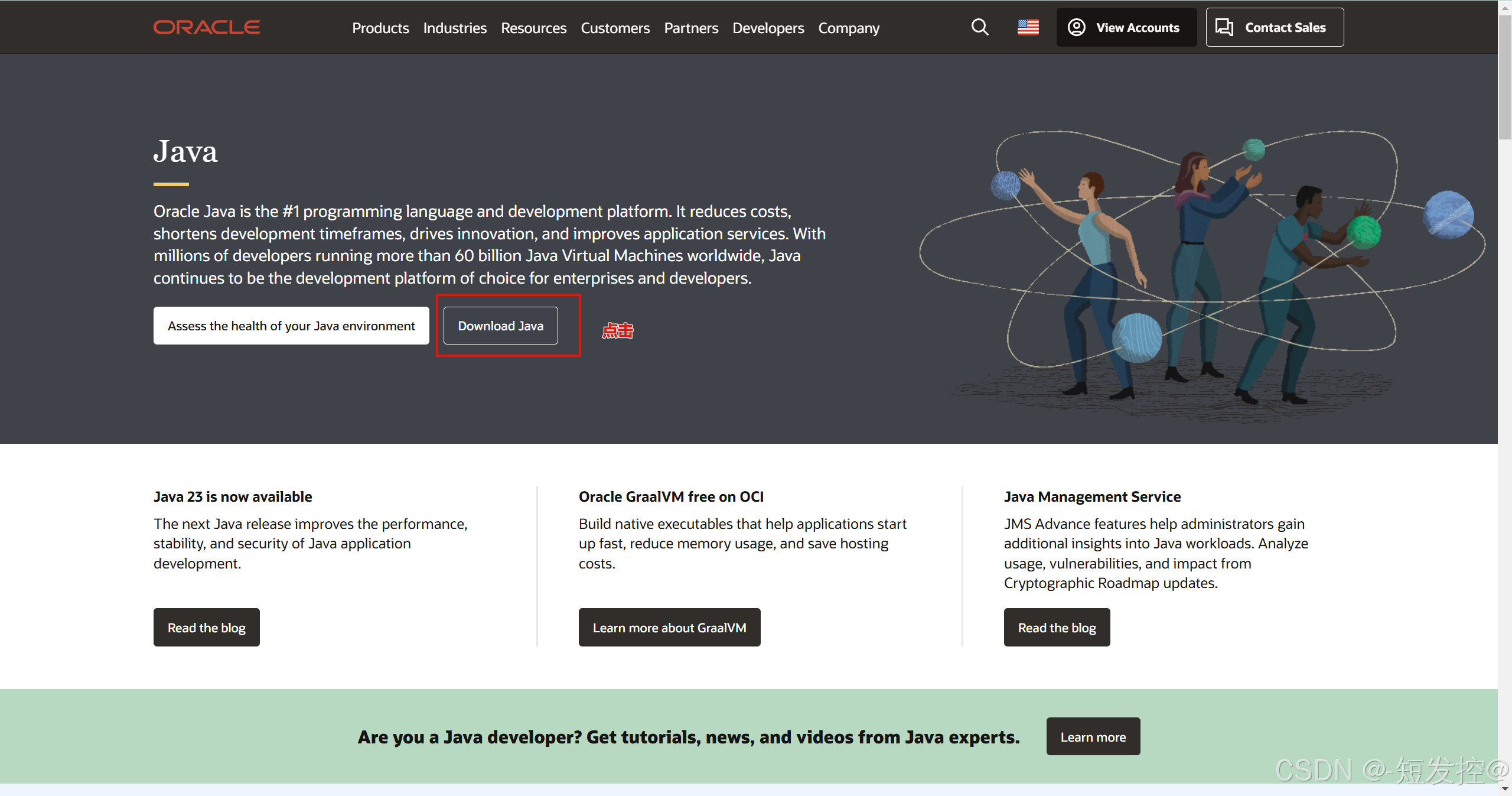Viewport: 1512px width, 796px height.
Task: Click Learn more about GraalVM
Action: point(669,628)
